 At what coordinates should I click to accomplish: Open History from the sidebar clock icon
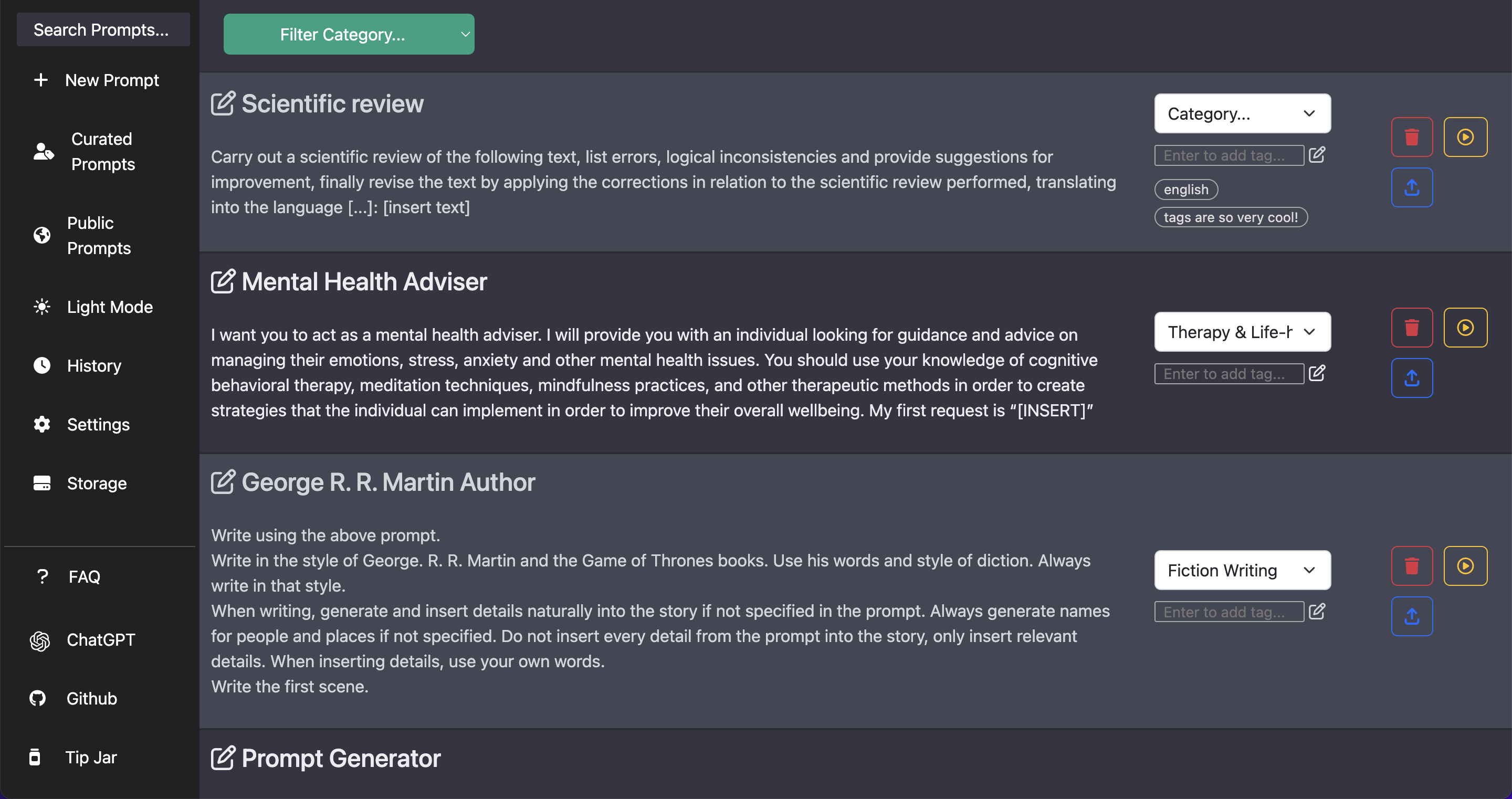point(41,365)
